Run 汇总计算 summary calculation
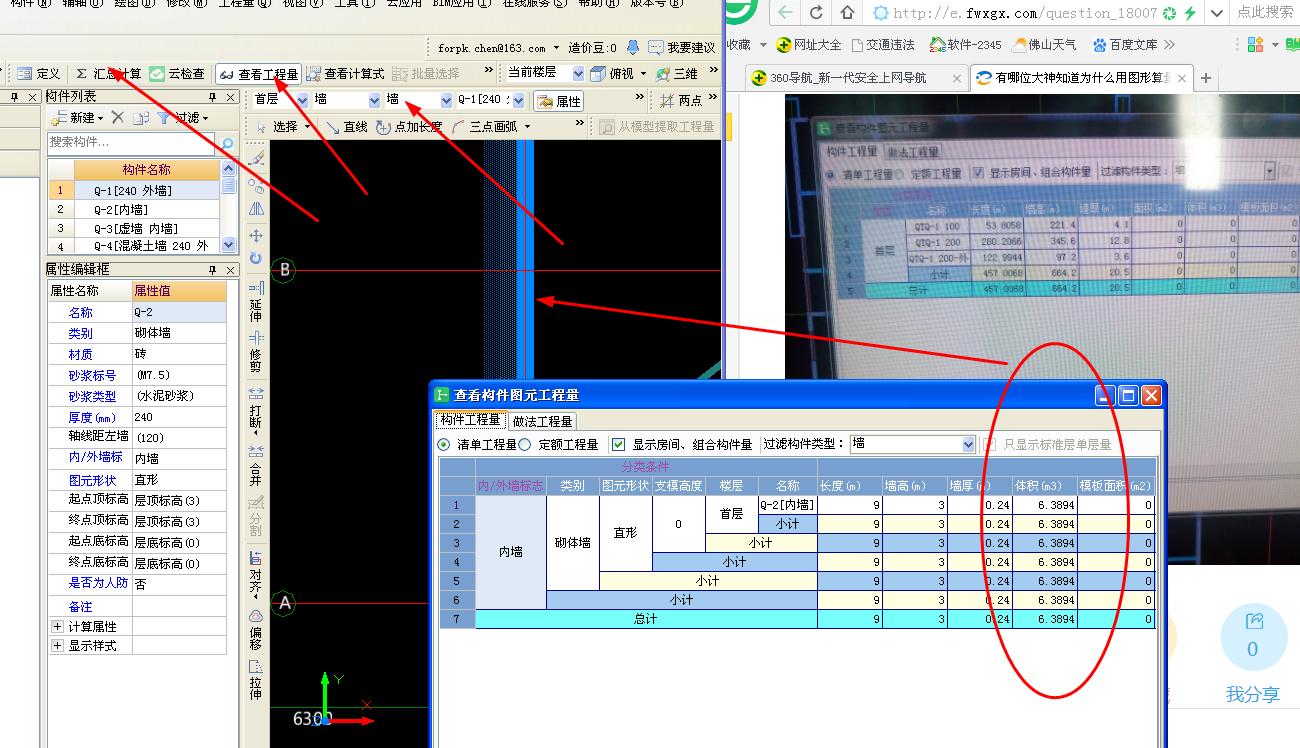Viewport: 1300px width, 748px height. 109,74
